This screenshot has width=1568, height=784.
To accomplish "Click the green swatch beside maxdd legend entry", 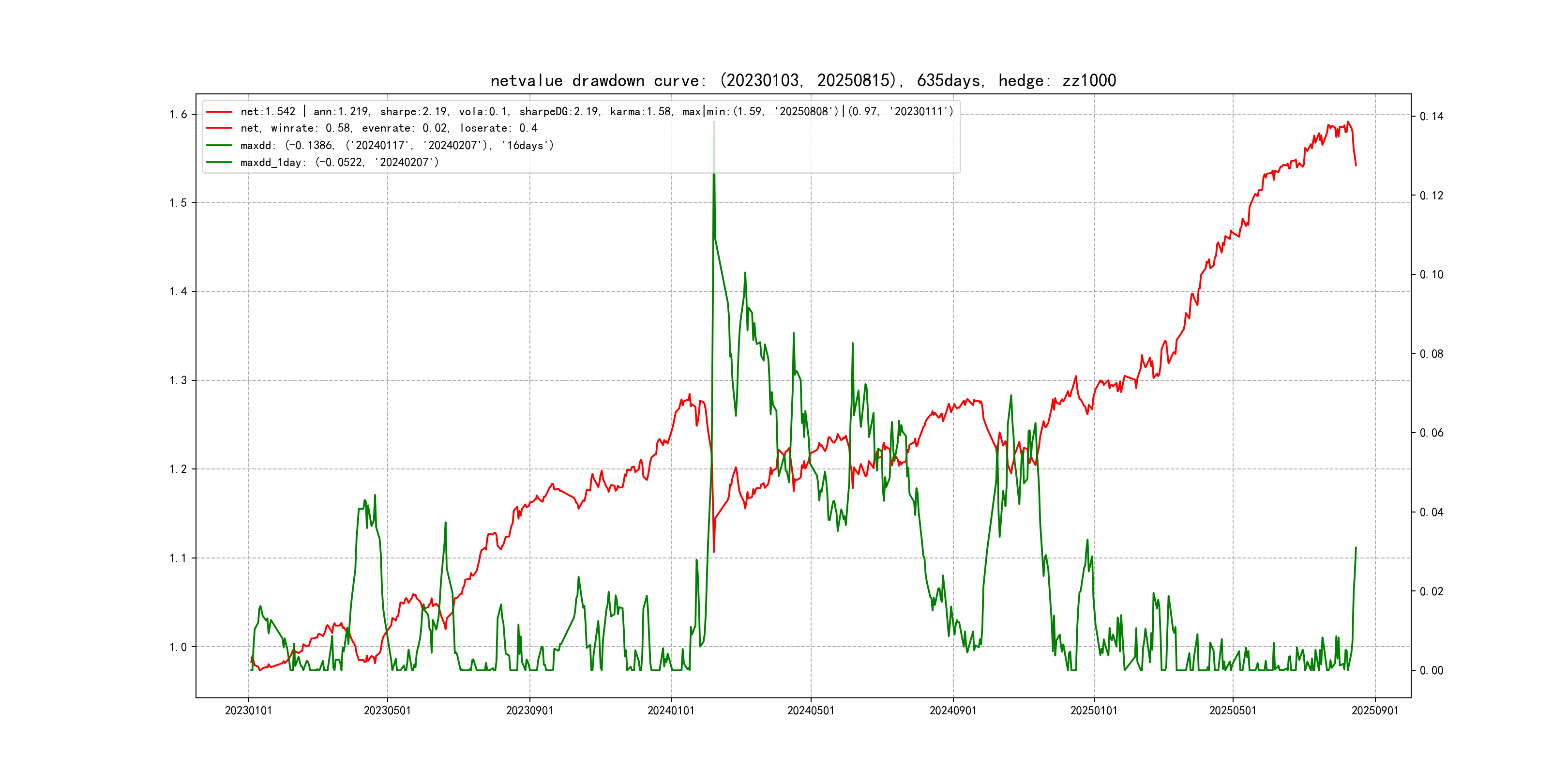I will 219,146.
